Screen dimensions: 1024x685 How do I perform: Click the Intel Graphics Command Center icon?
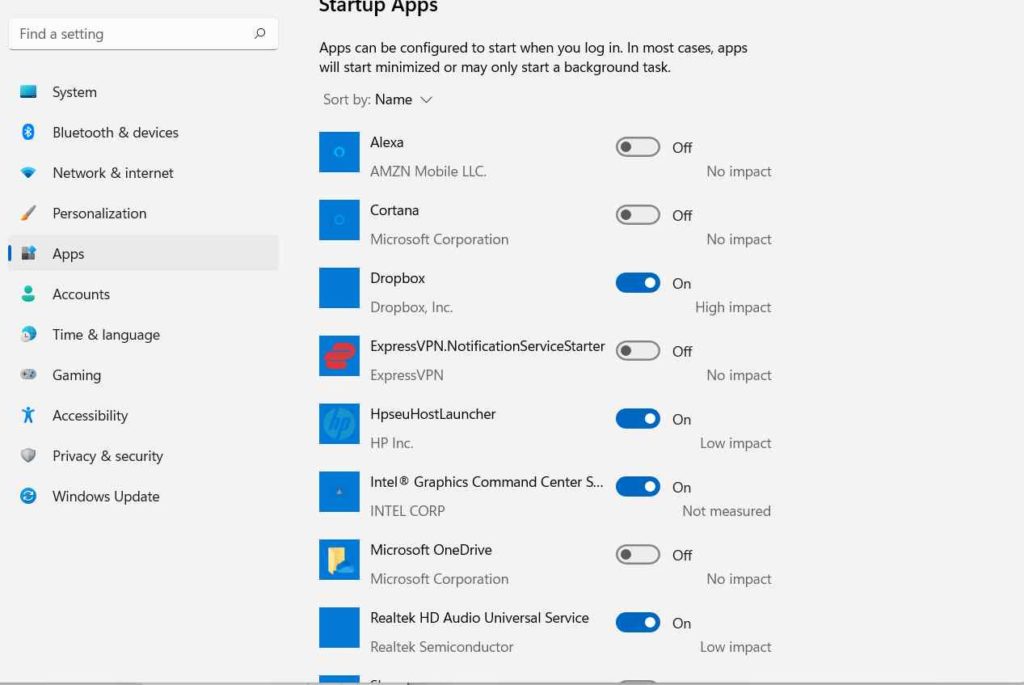339,492
